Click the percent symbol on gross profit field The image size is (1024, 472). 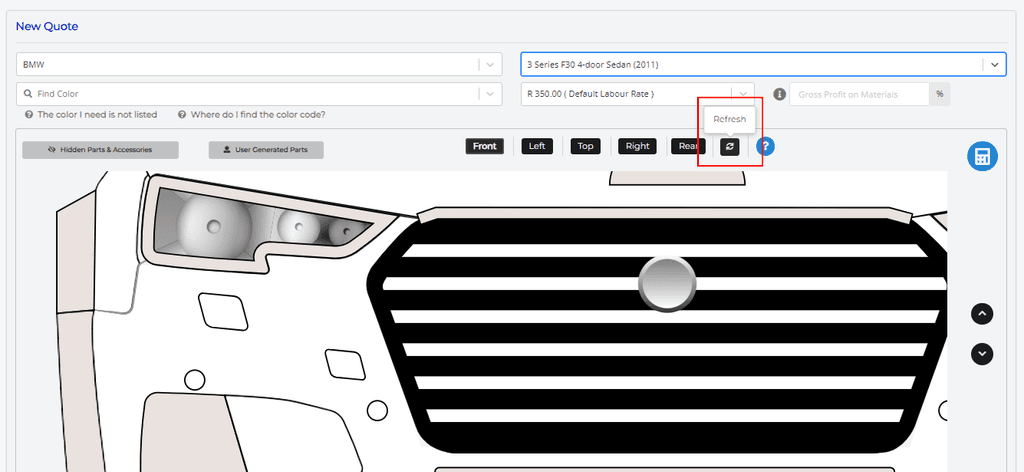[939, 94]
